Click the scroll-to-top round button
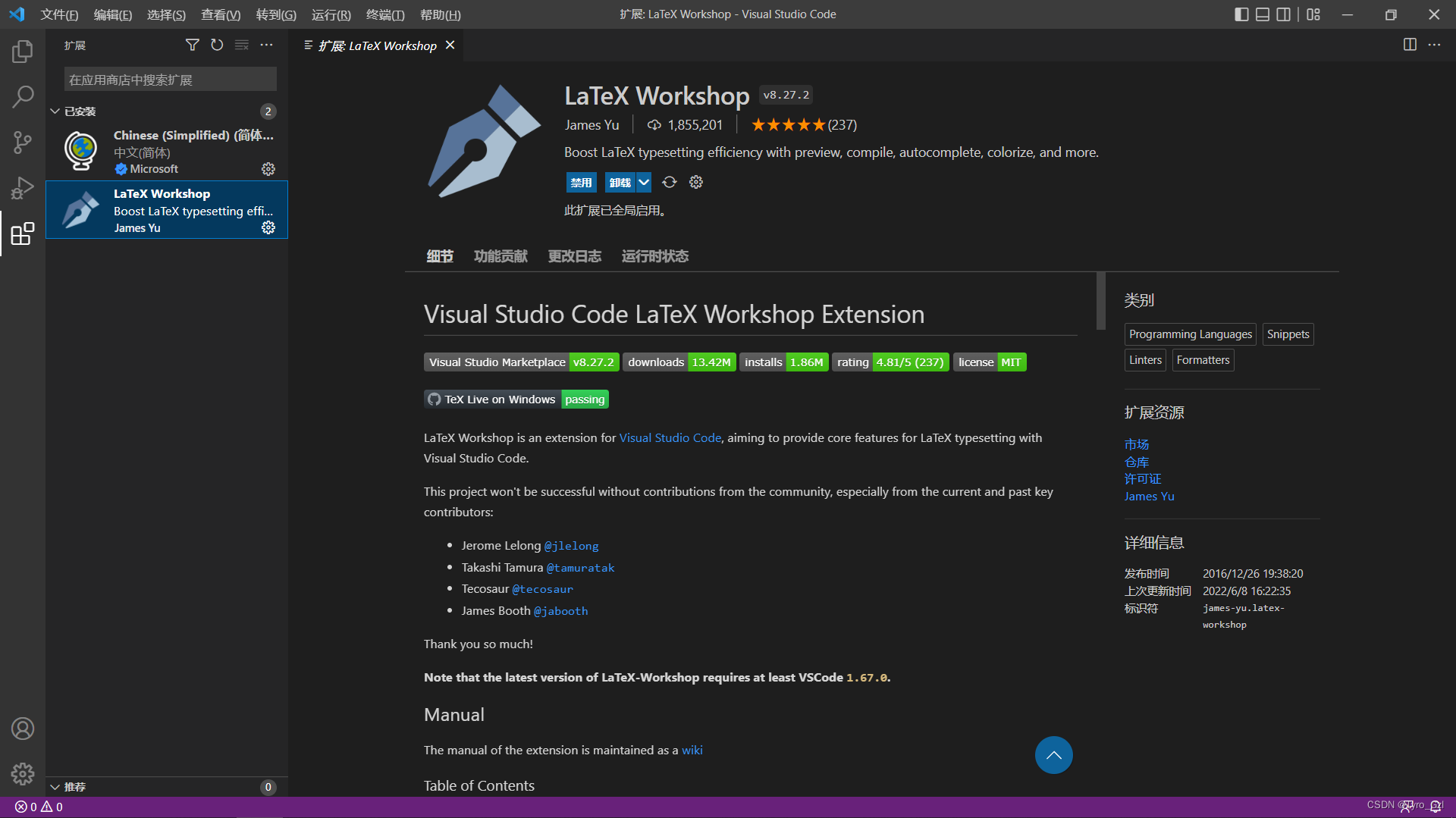 pyautogui.click(x=1053, y=755)
